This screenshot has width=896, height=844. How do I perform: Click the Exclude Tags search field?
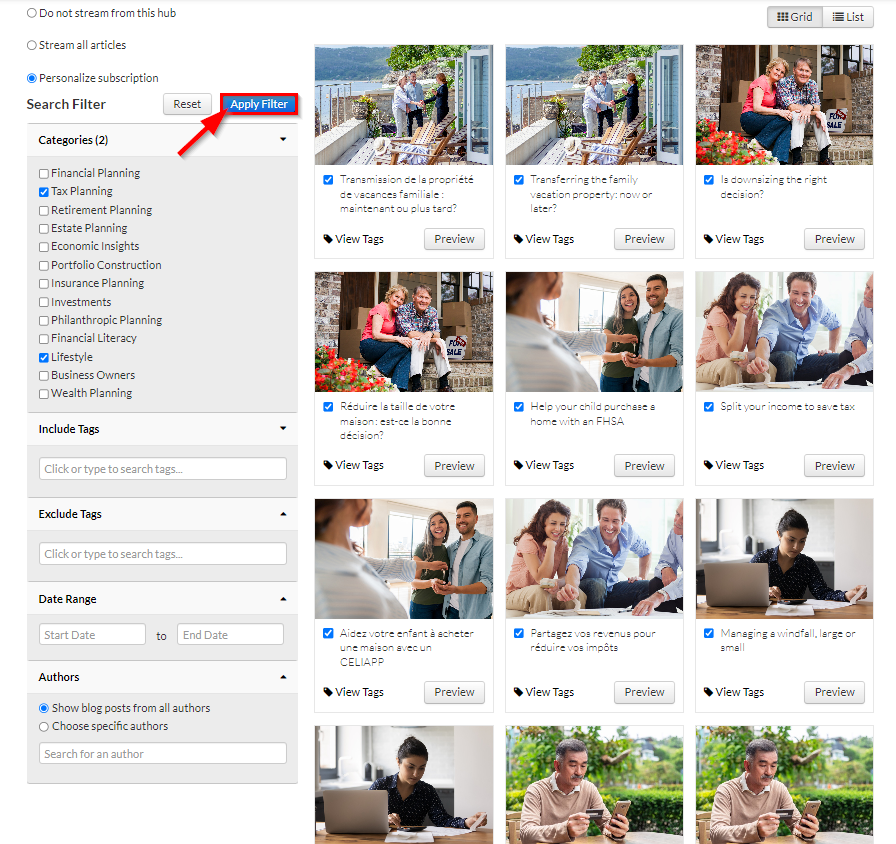click(162, 554)
